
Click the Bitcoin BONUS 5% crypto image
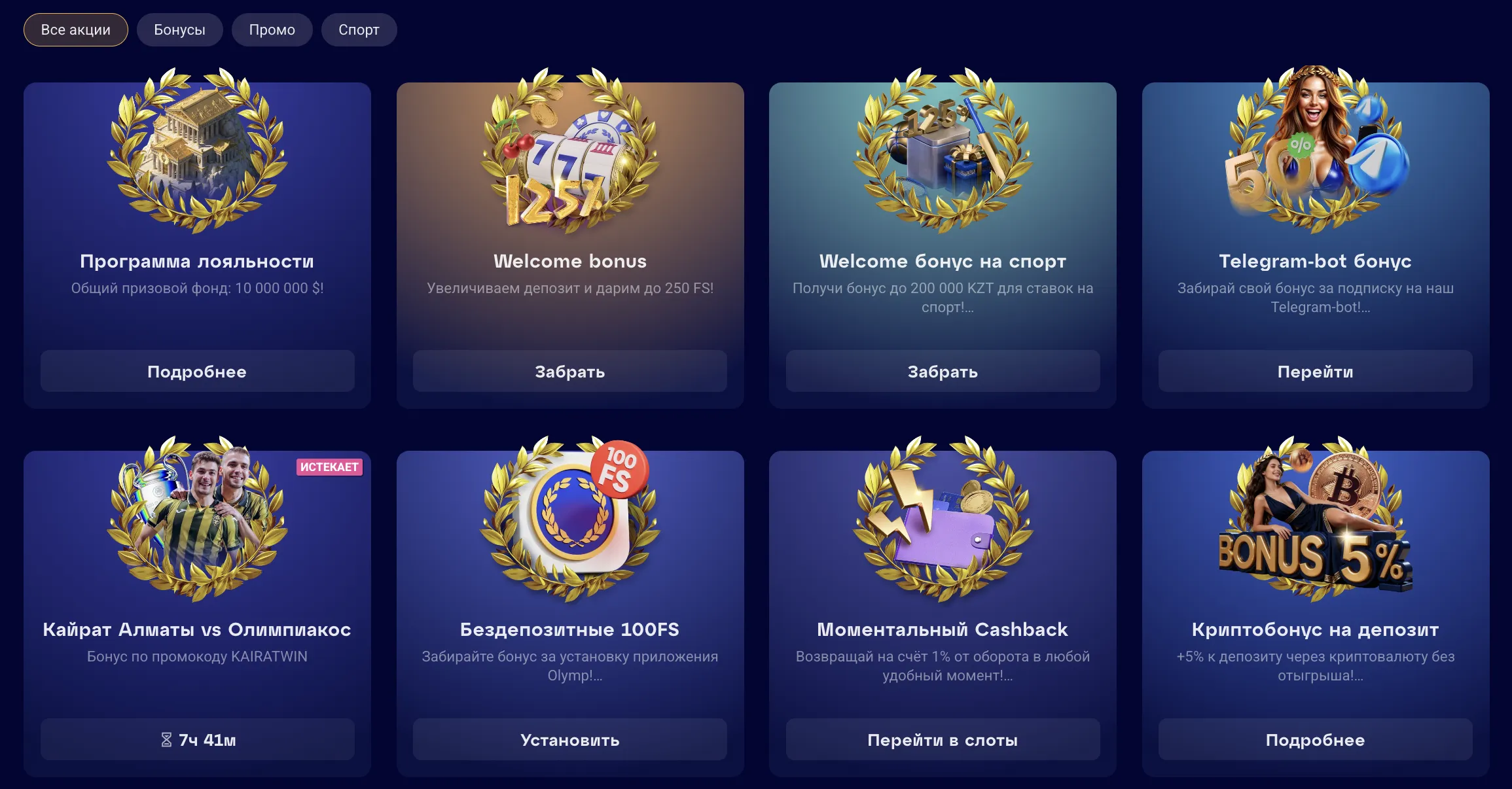click(x=1316, y=519)
